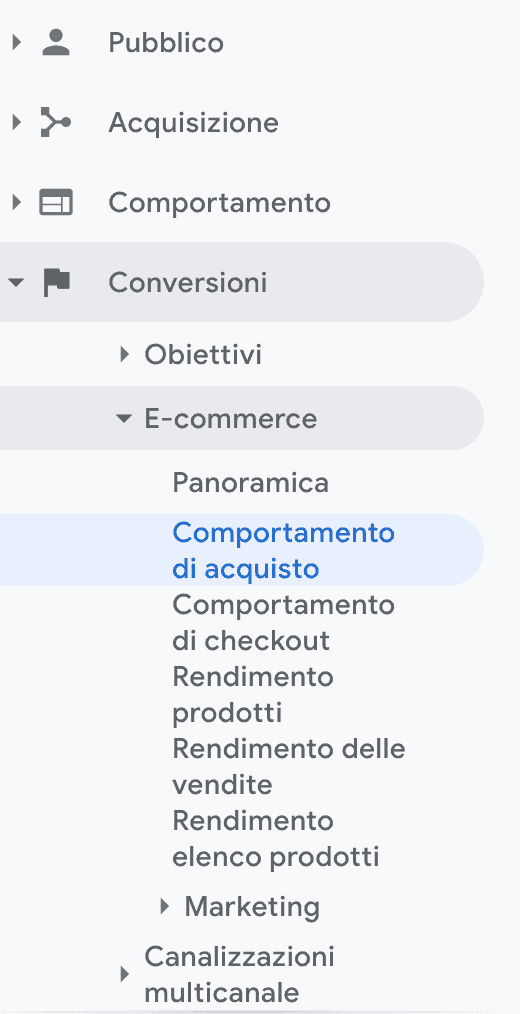
Task: Click the Acquisizione branching-arrows icon
Action: point(56,122)
